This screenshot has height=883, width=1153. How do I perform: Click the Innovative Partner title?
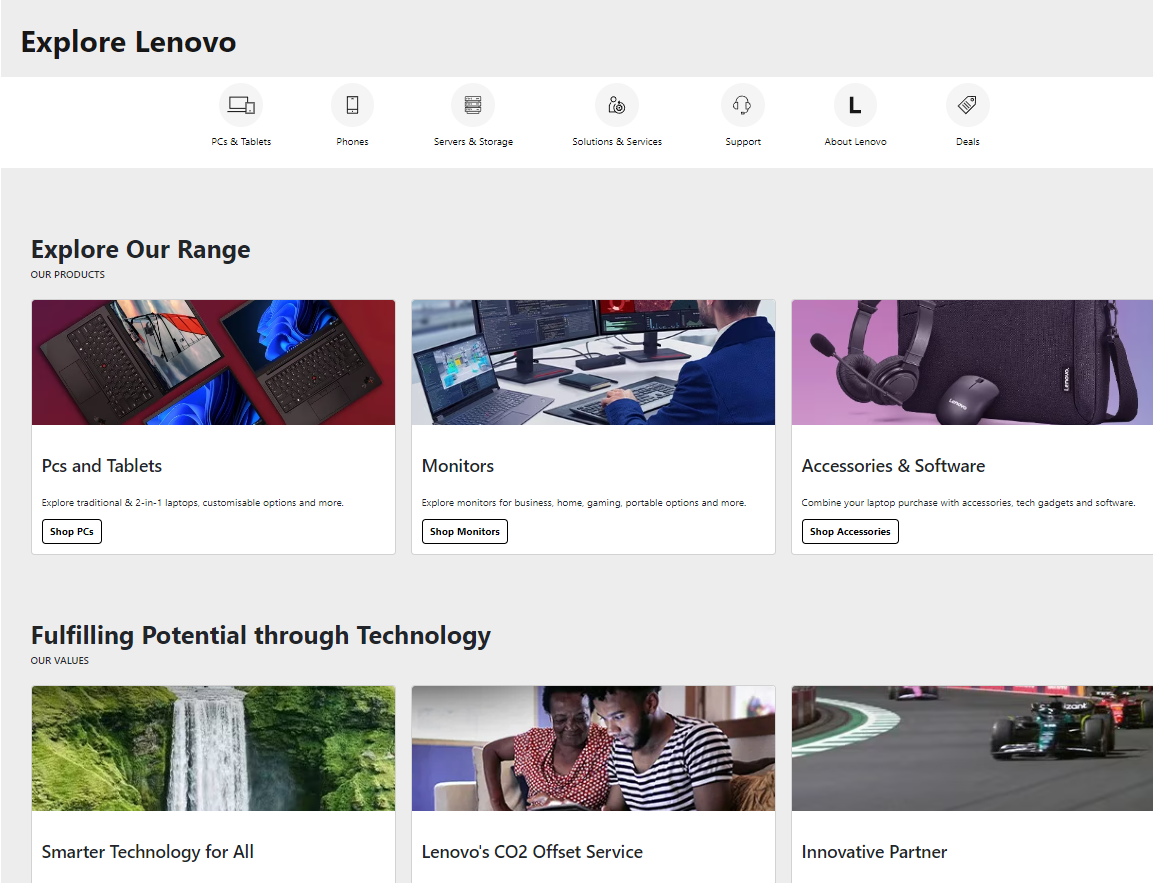click(x=874, y=852)
